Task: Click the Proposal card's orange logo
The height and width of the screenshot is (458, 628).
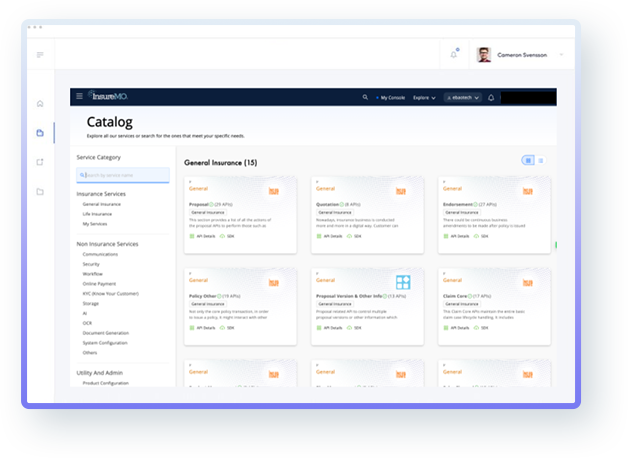Action: [x=274, y=191]
